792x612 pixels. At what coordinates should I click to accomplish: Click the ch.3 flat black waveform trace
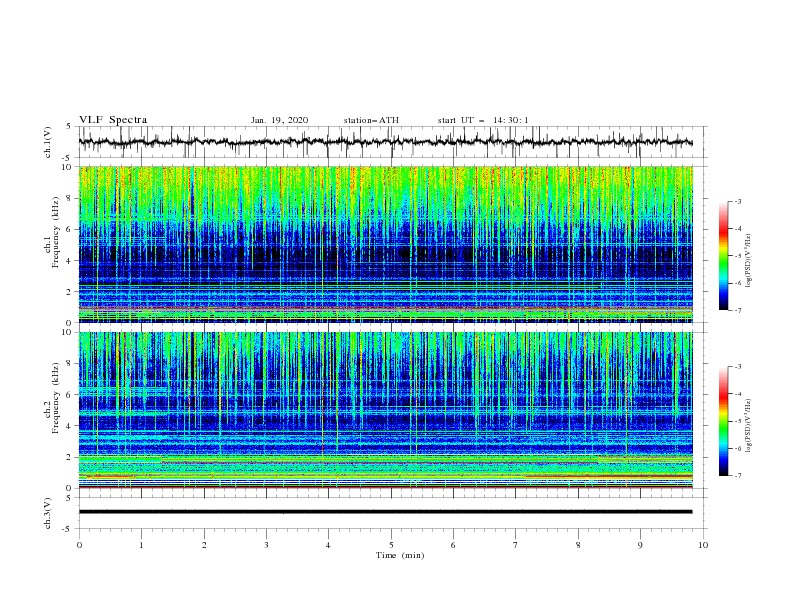tap(385, 512)
